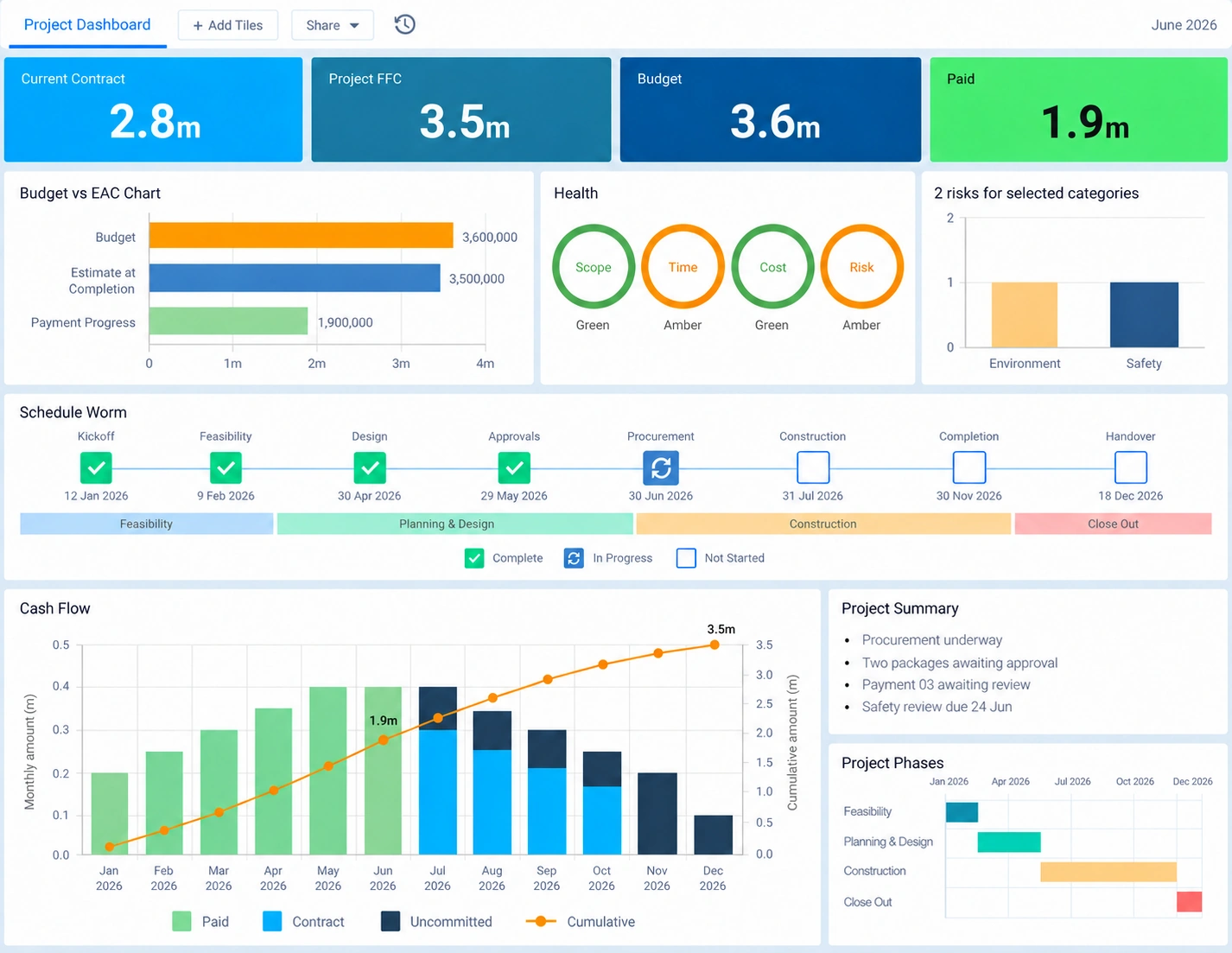Click the Paid legend color swatch
Viewport: 1232px width, 953px height.
click(x=181, y=921)
